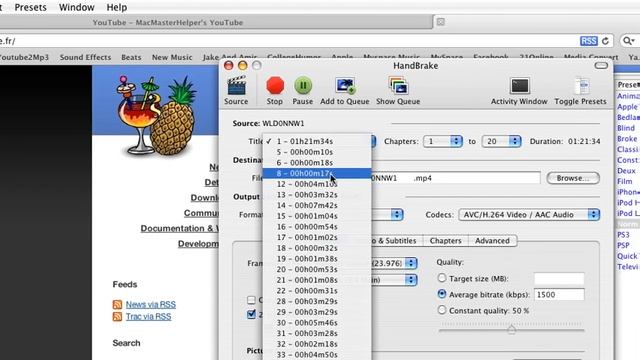Open the News via RSS link
This screenshot has width=640, height=360.
pos(151,304)
